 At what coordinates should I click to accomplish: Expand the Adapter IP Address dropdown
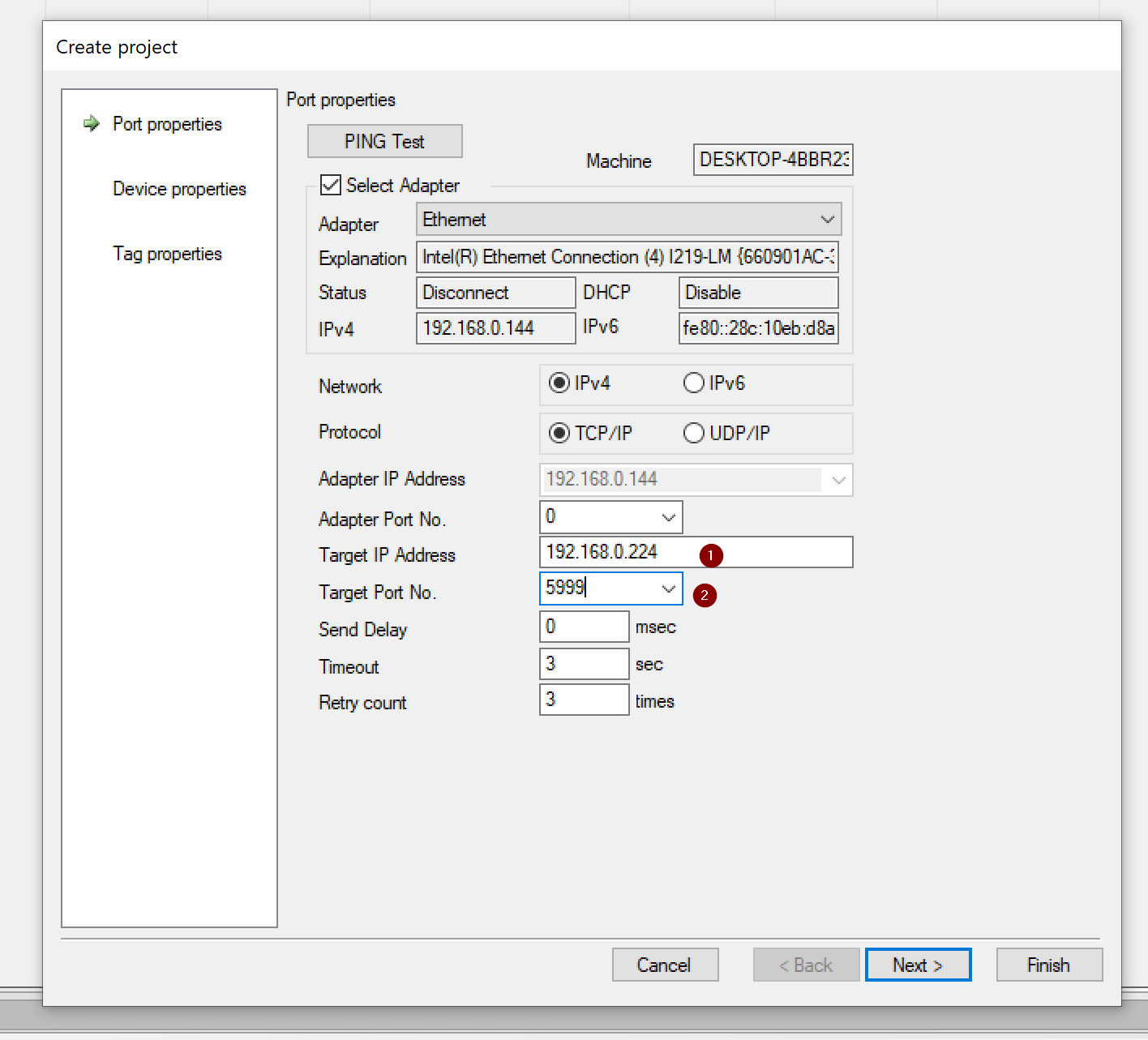tap(838, 480)
